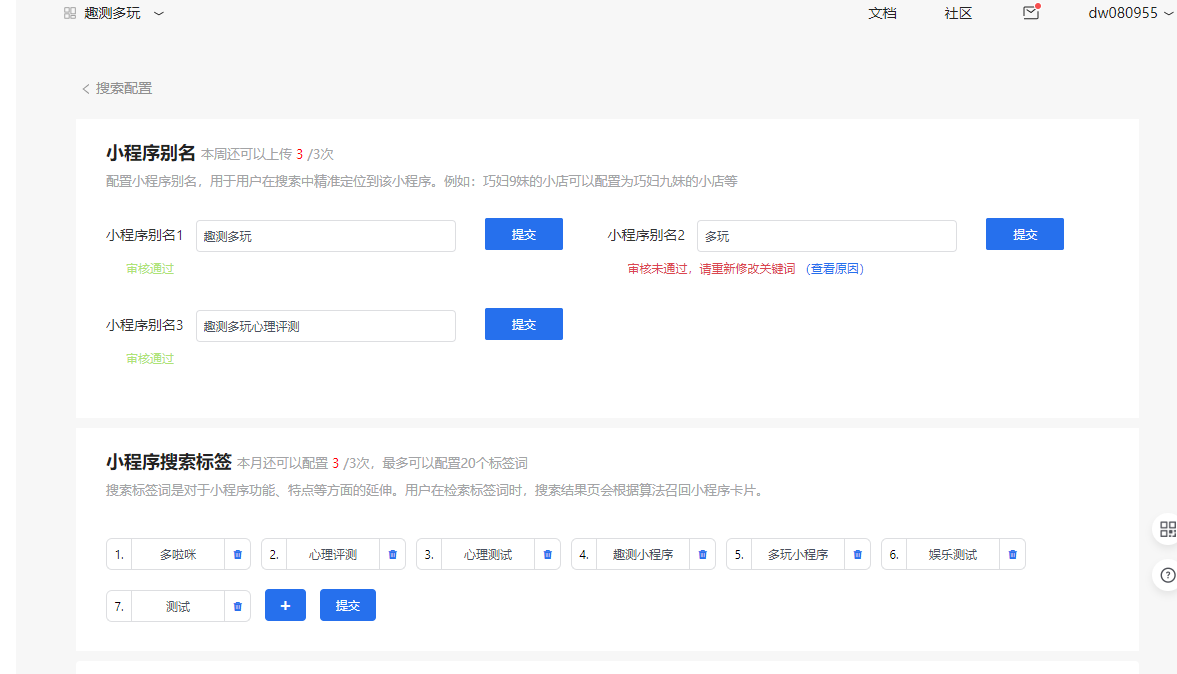Open the 查看原因 link
The height and width of the screenshot is (674, 1177).
(x=835, y=269)
